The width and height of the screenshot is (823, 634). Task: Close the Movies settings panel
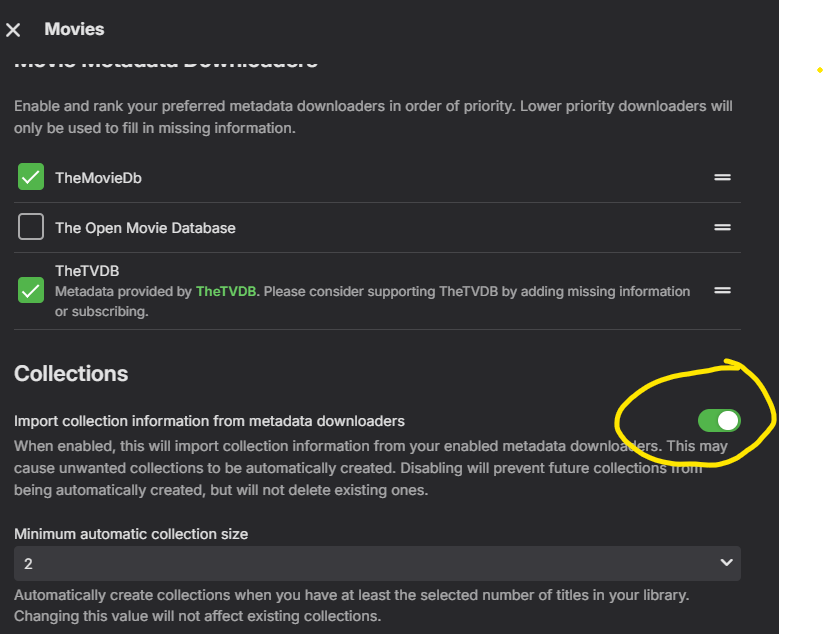tap(13, 30)
